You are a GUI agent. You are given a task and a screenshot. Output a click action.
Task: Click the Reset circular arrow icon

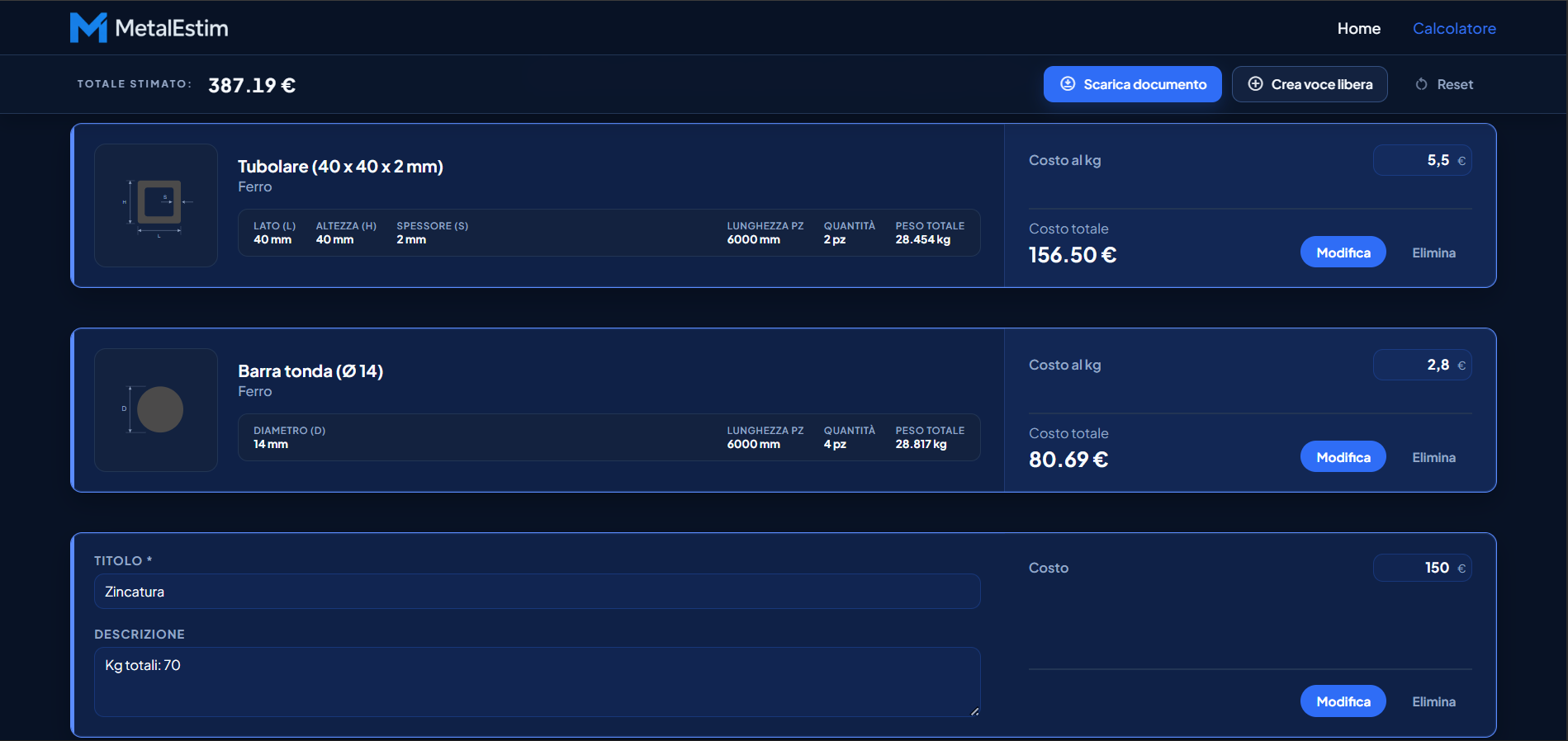[1421, 84]
